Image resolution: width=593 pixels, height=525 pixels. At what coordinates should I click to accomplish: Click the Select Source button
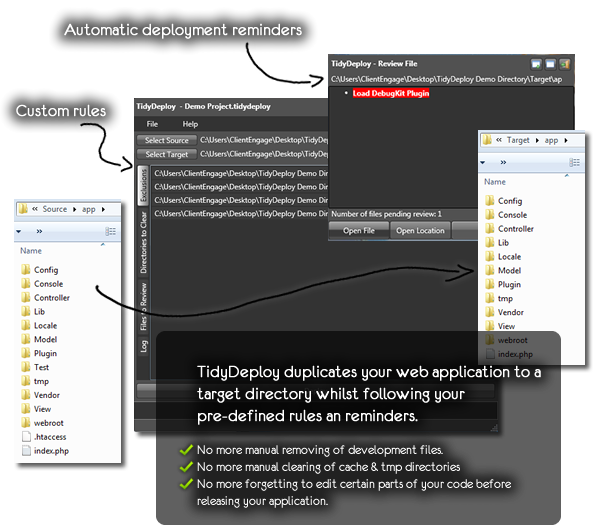click(x=167, y=140)
